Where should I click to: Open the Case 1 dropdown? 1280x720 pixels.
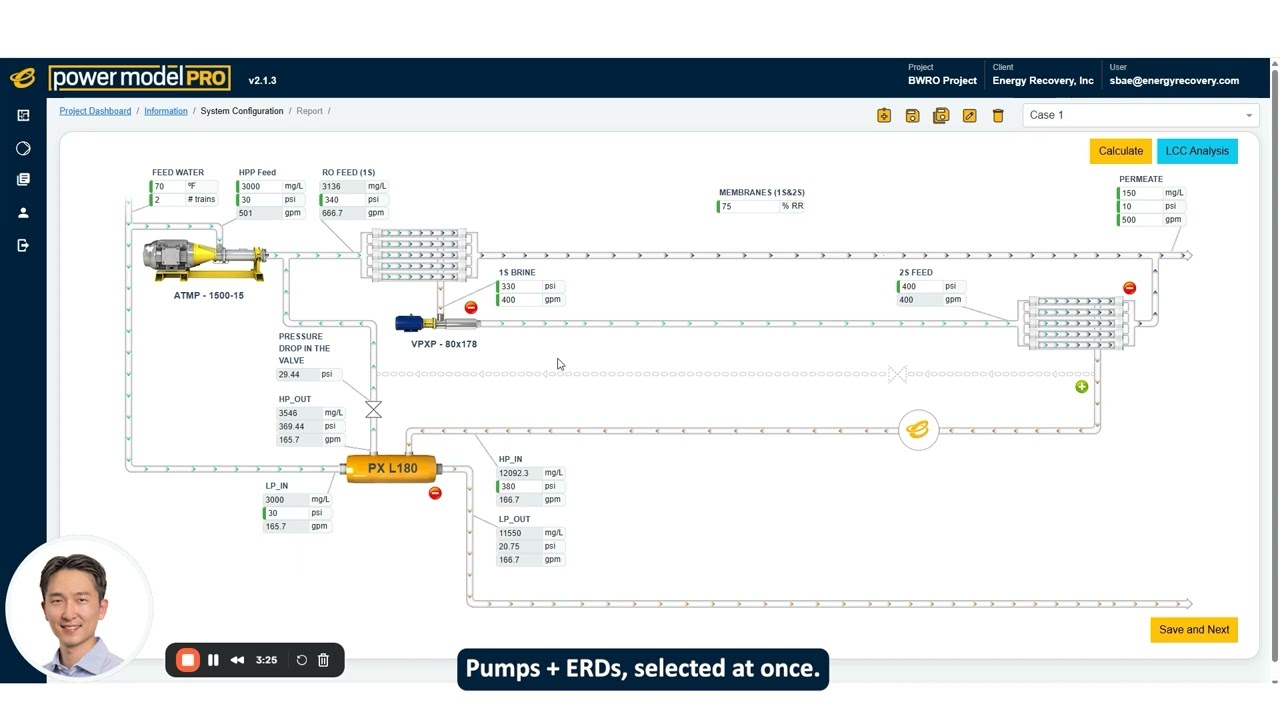[x=1141, y=115]
